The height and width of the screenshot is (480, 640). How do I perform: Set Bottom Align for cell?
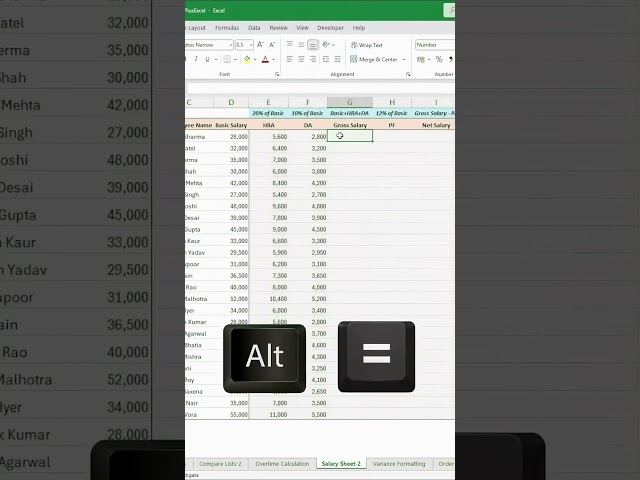coord(313,44)
